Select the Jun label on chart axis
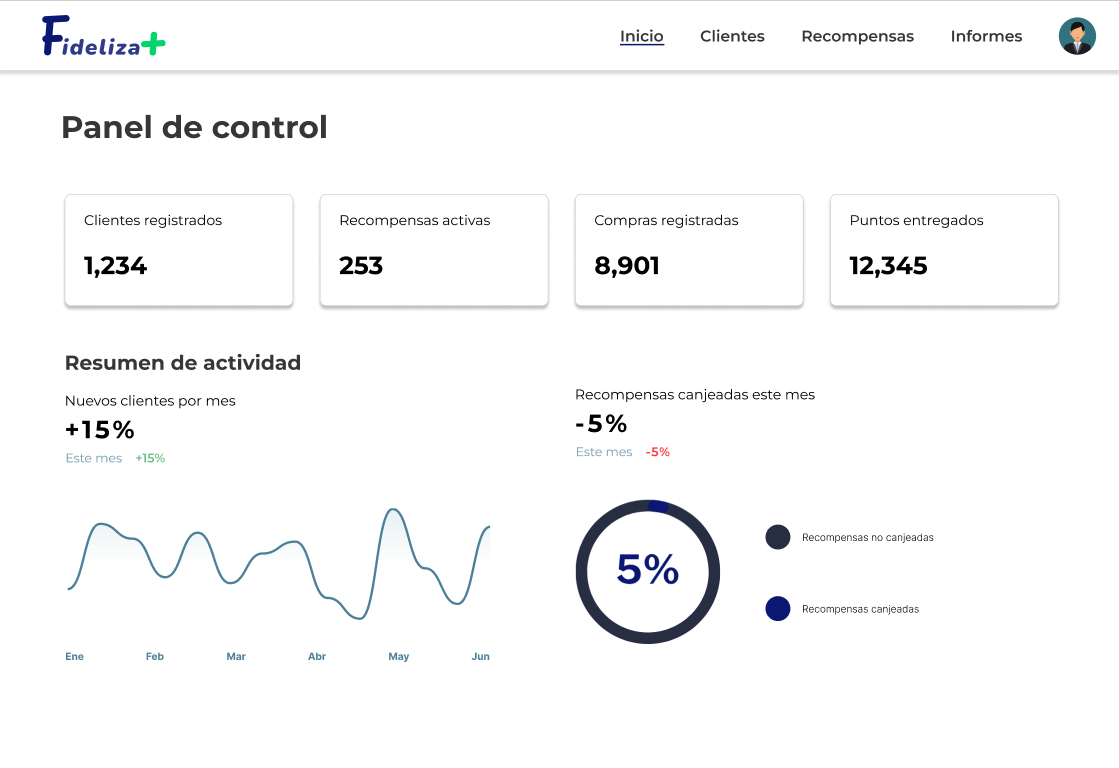The image size is (1119, 768). [481, 657]
